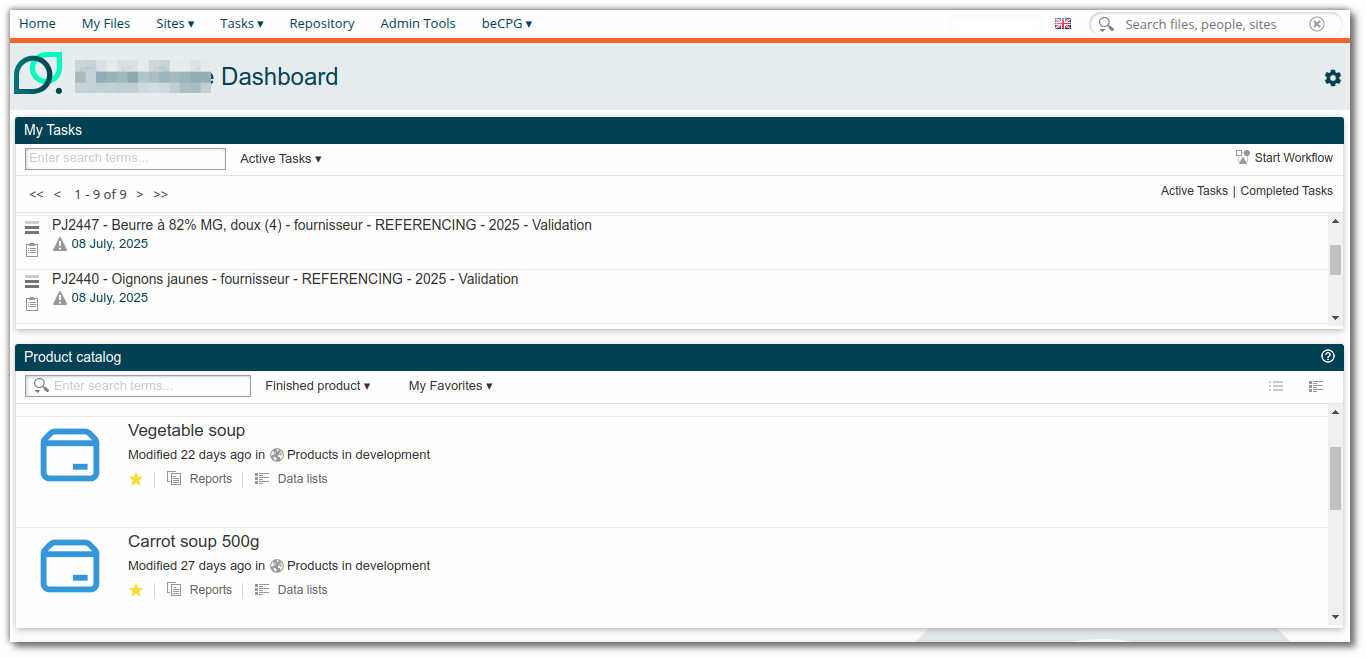Click Data lists icon for Vegetable soup
The height and width of the screenshot is (658, 1366).
point(262,479)
